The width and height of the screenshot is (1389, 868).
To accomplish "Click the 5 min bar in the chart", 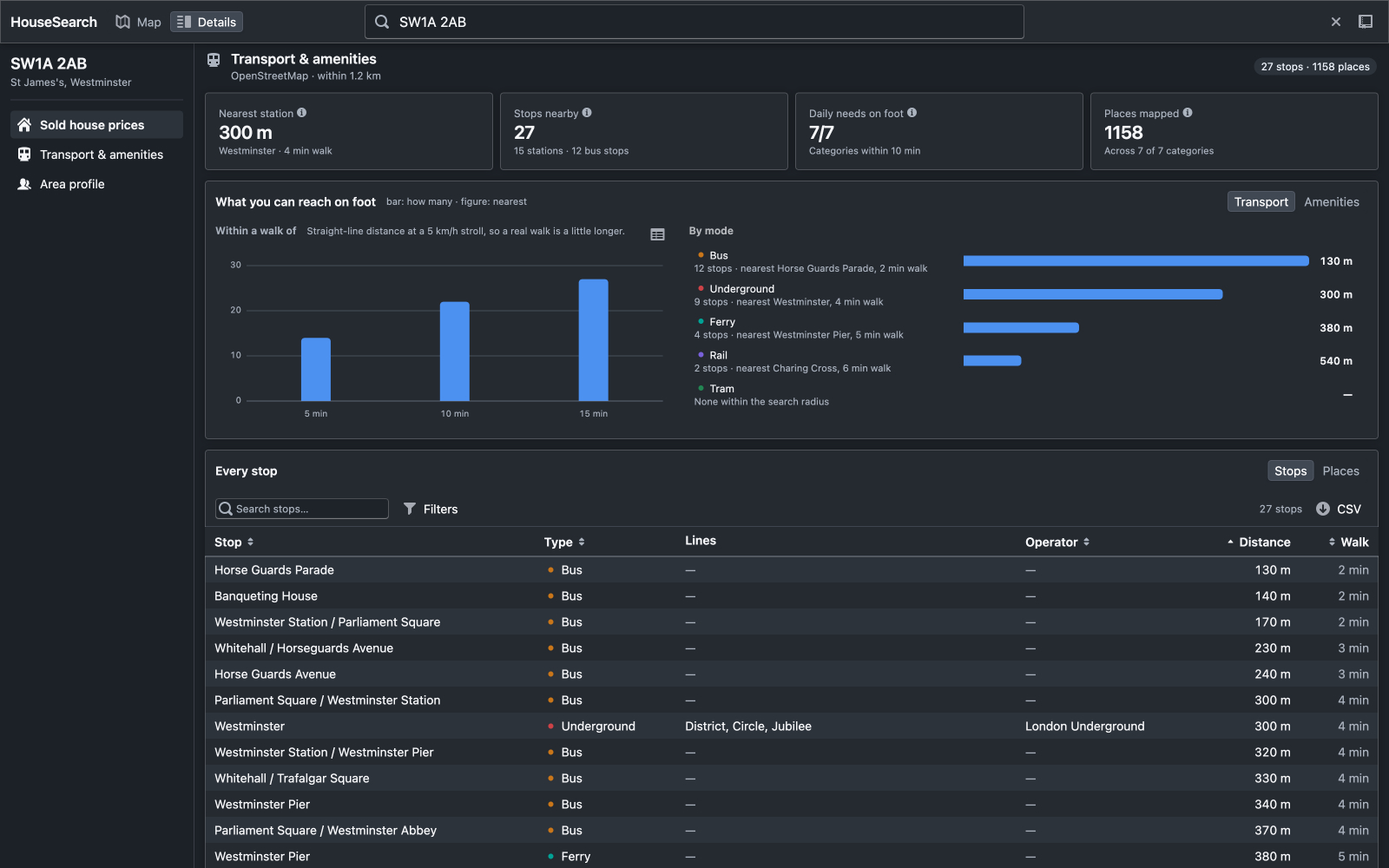I will 316,369.
